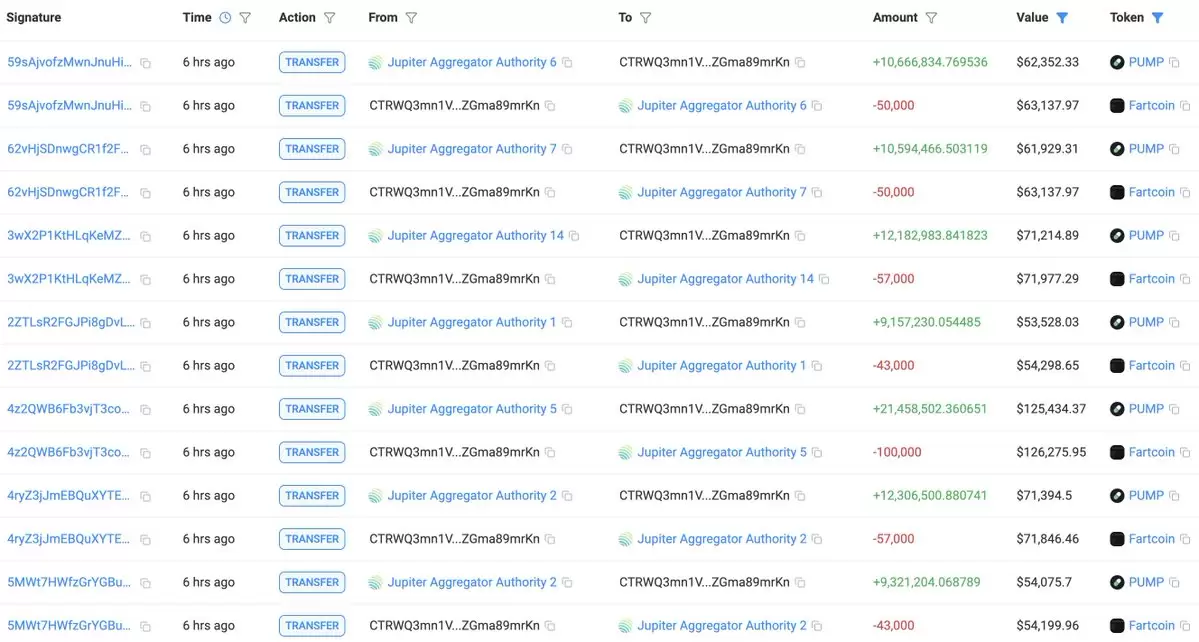Copy From address in -100,000 row
1199x642 pixels.
(x=550, y=452)
